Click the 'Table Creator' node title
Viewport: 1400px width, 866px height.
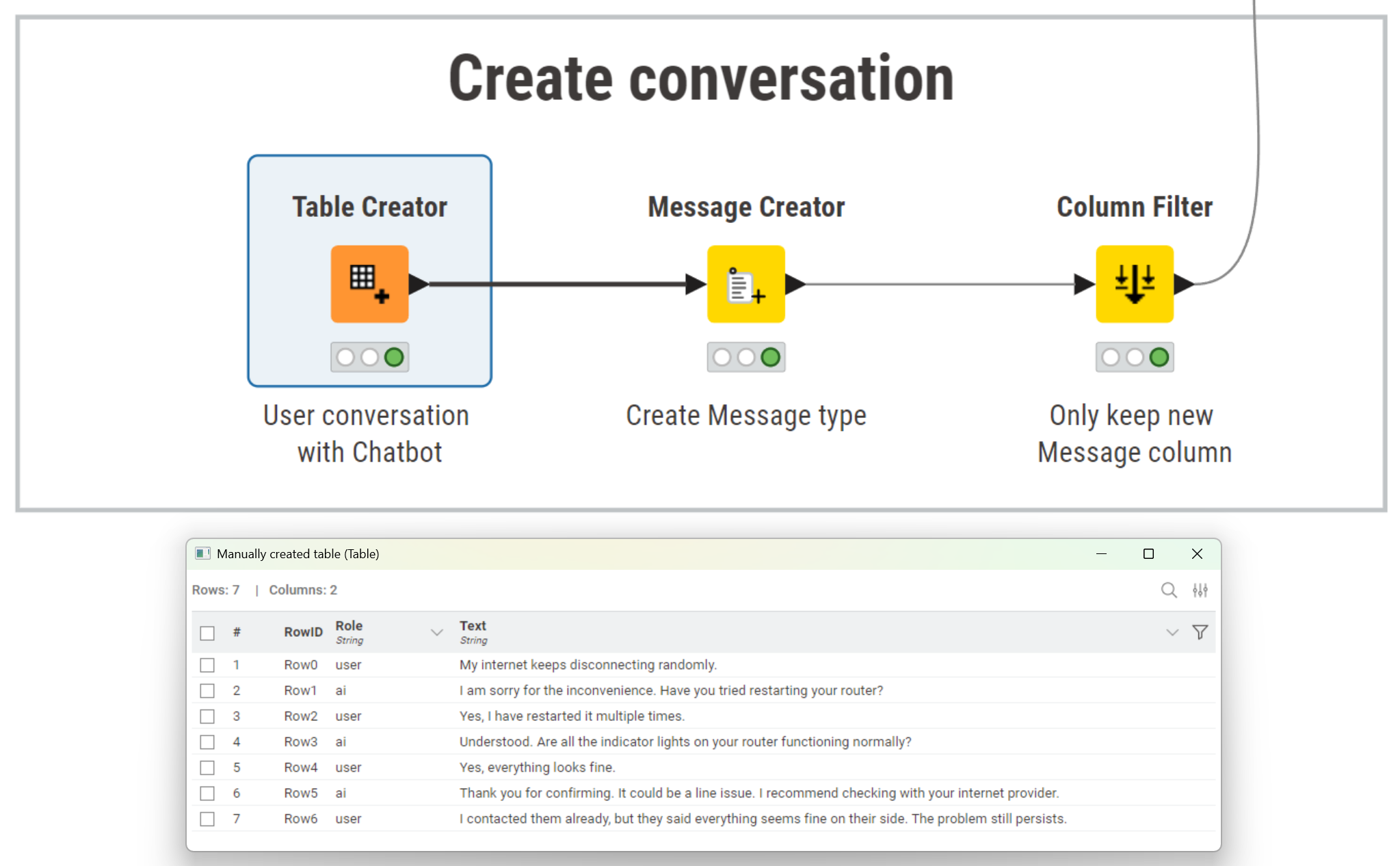click(369, 207)
